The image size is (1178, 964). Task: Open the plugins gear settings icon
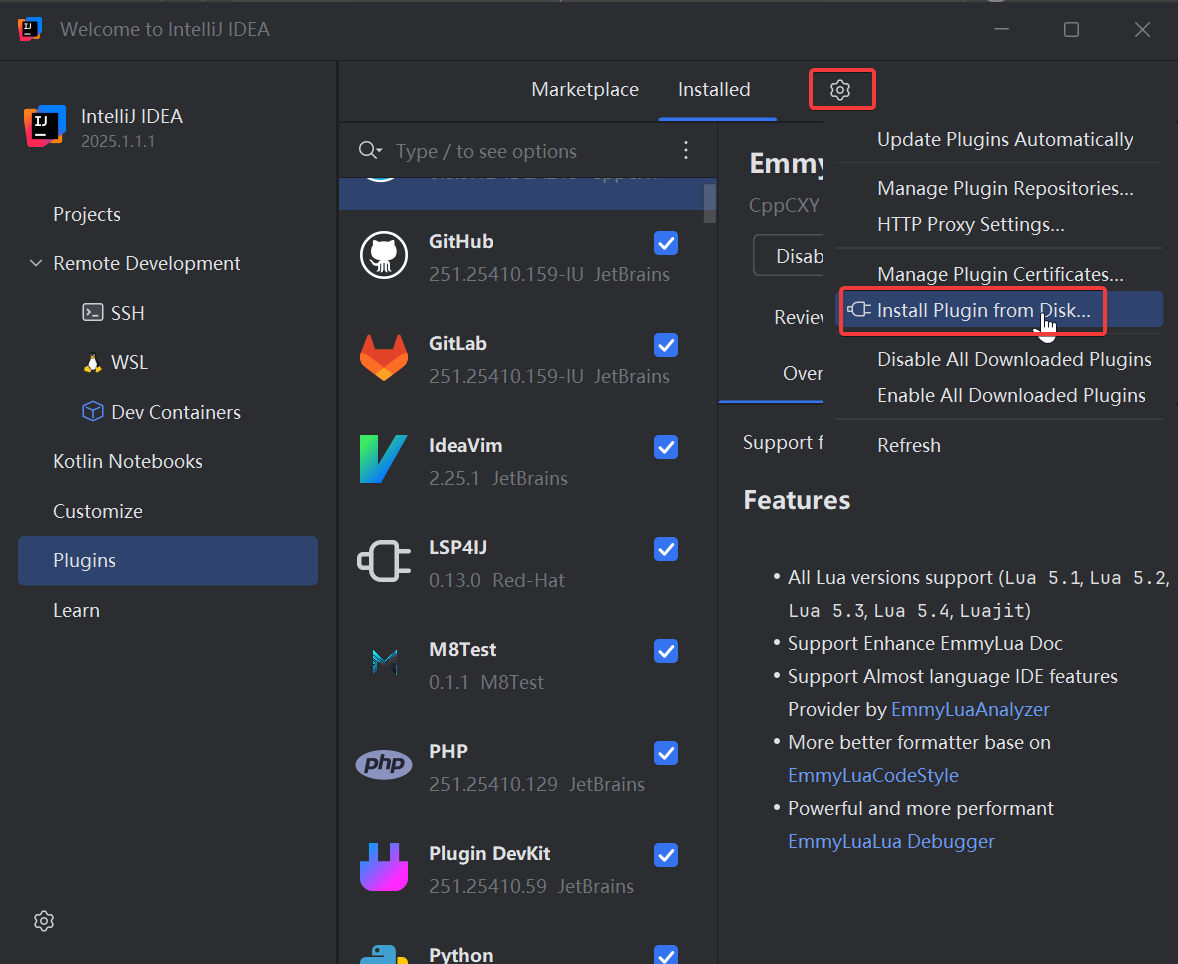pos(840,90)
